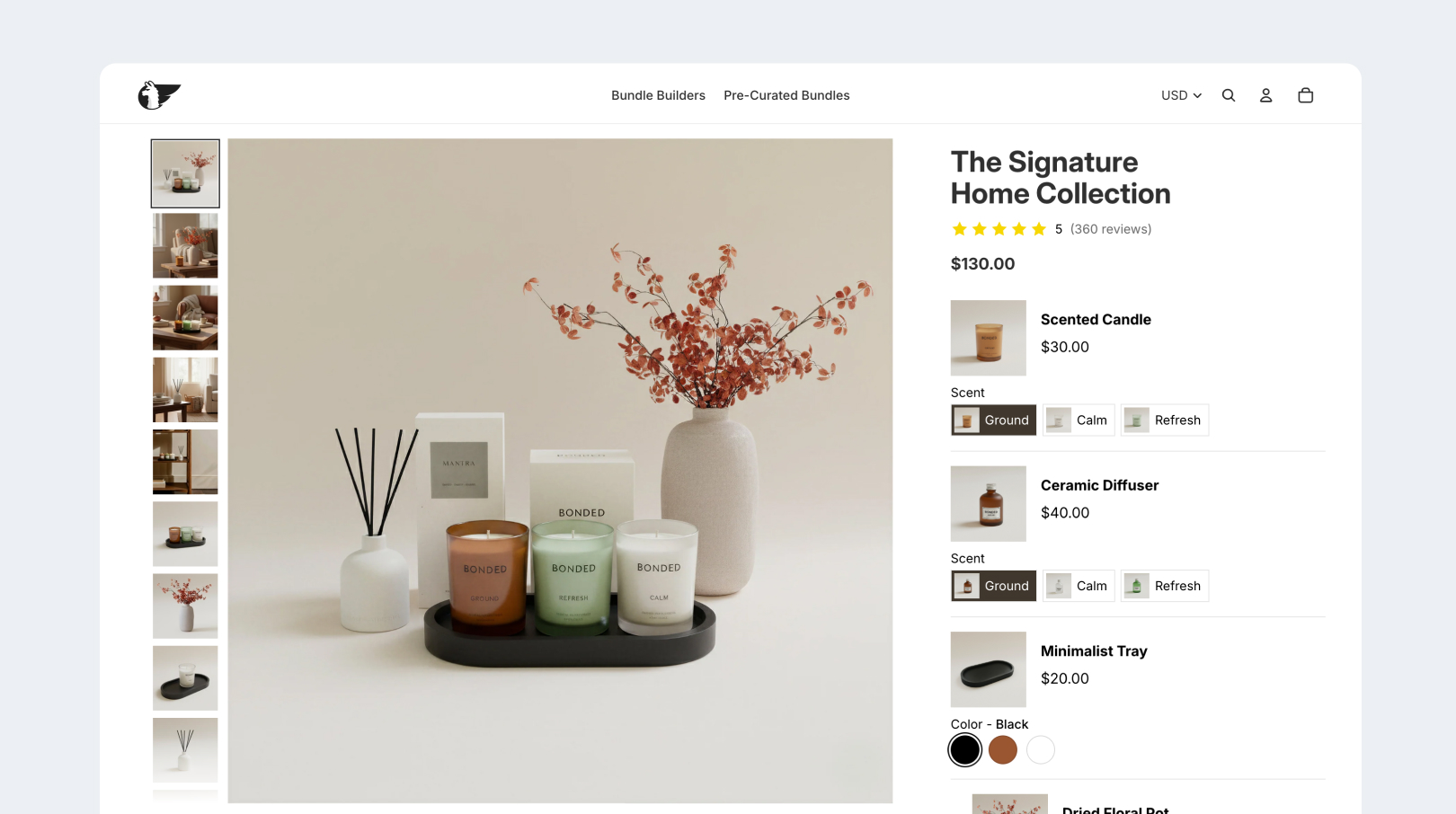
Task: Select Calm scent for Ceramic Diffuser
Action: coord(1079,586)
